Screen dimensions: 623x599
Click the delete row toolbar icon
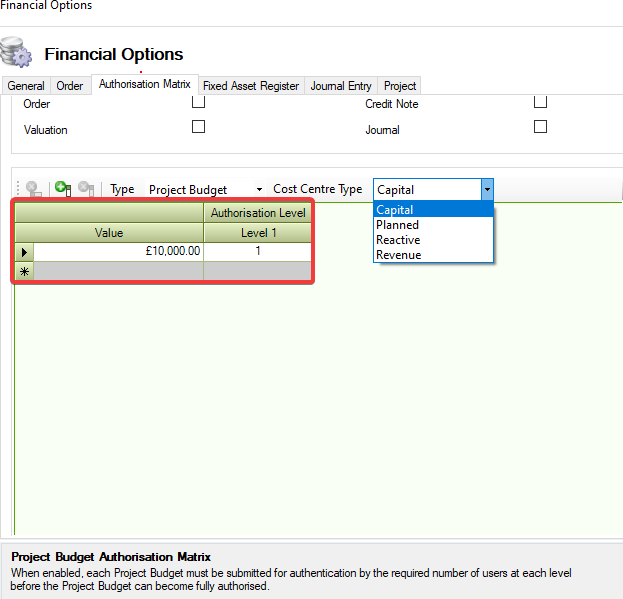coord(32,188)
